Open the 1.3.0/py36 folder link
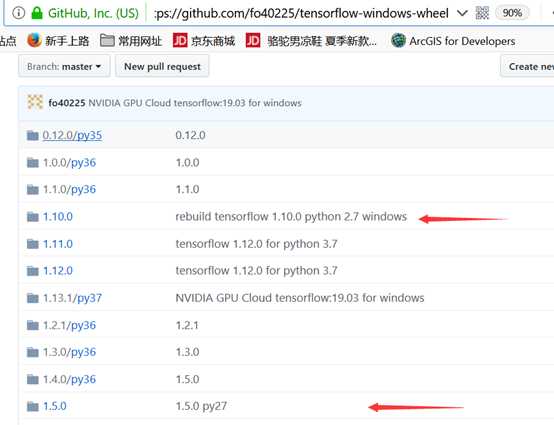 tap(69, 352)
